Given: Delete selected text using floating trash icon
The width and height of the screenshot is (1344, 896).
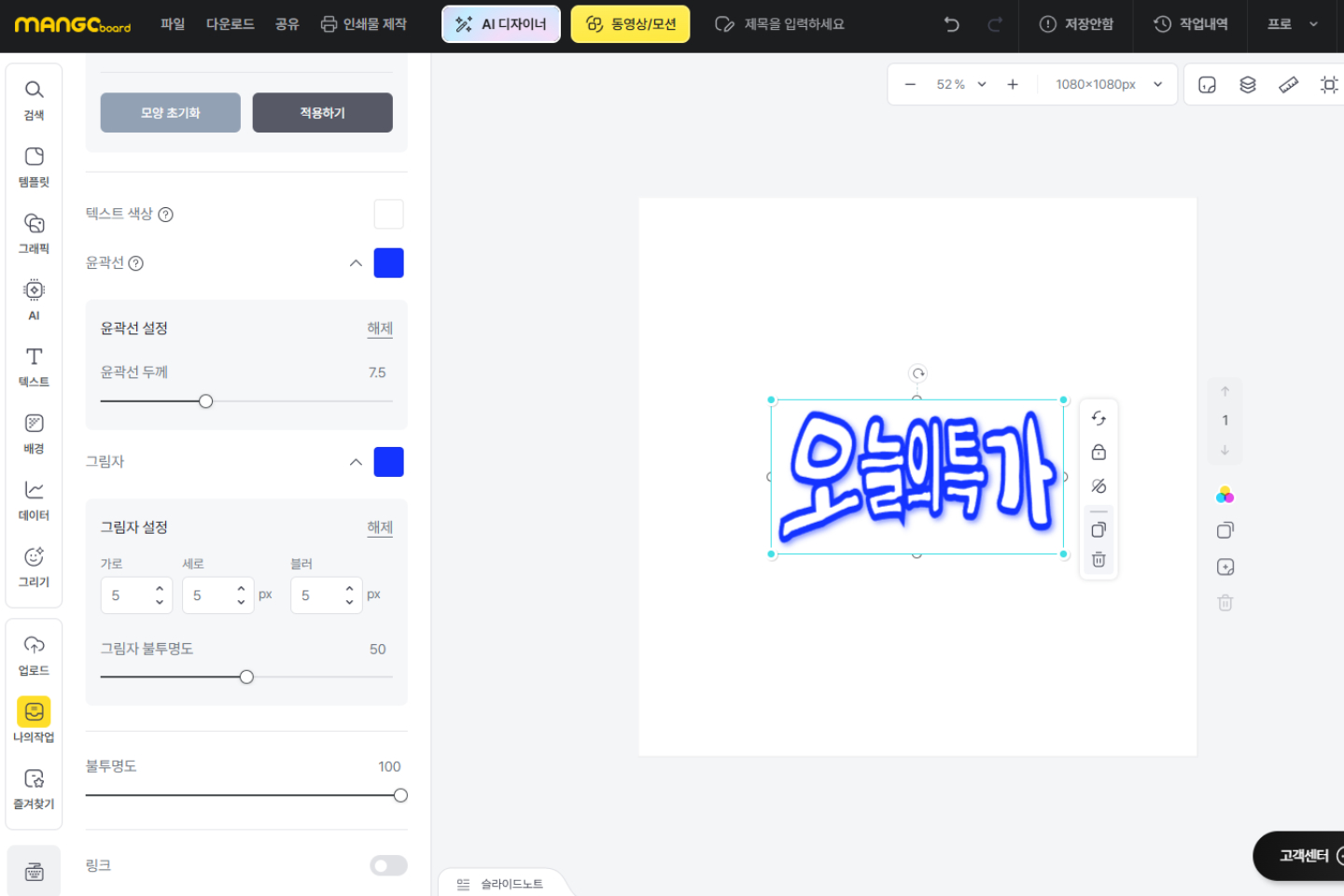Looking at the screenshot, I should 1099,560.
